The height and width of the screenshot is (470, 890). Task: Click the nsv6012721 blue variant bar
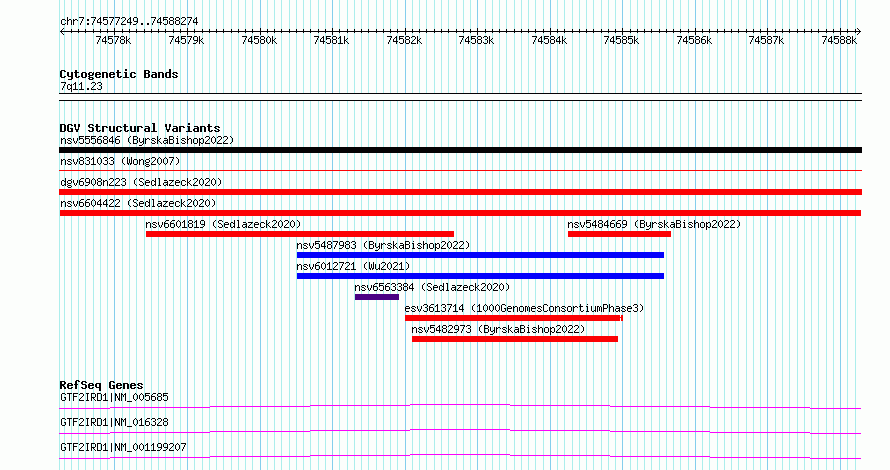coord(480,276)
